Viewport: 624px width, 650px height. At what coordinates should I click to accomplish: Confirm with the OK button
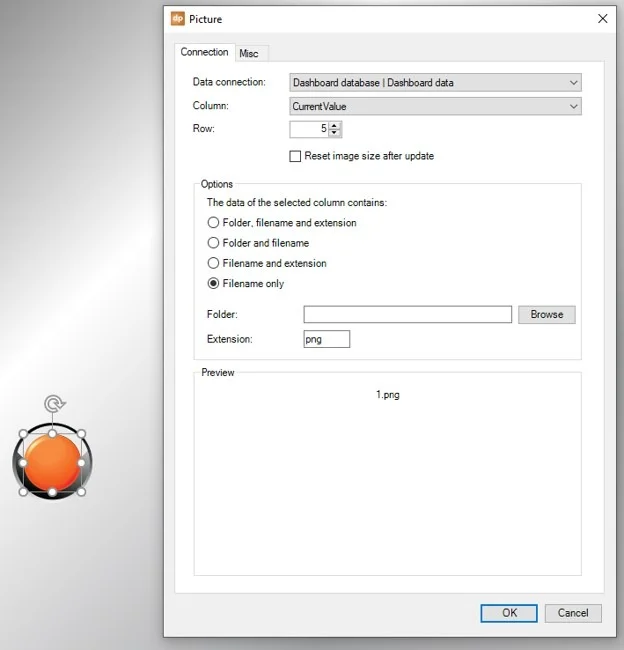[x=509, y=613]
